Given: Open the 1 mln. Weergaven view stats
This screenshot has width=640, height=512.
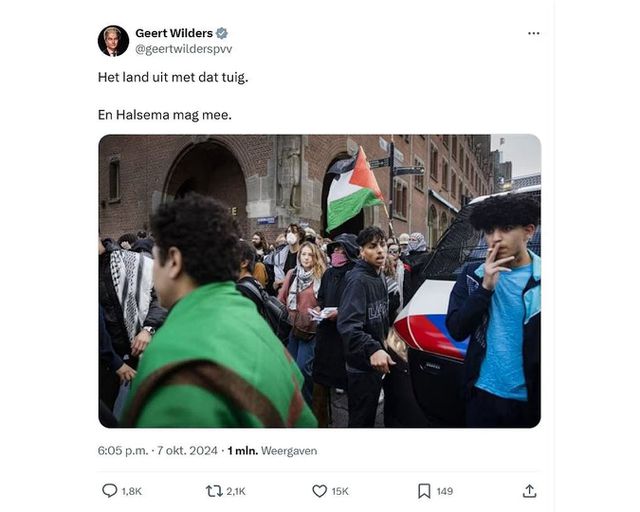Looking at the screenshot, I should [272, 451].
